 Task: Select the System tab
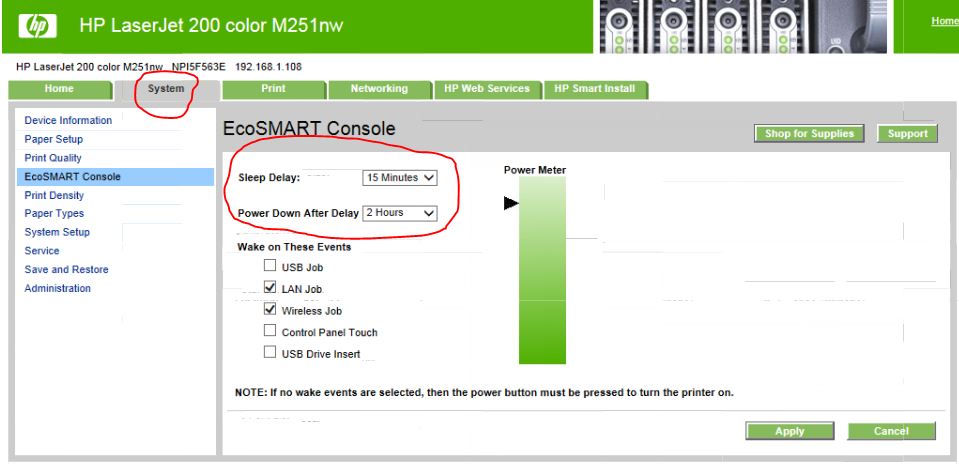(166, 89)
